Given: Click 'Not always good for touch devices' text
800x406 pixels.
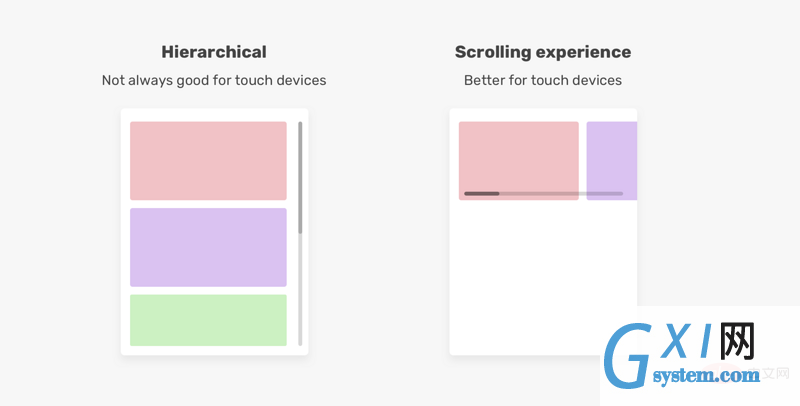Looking at the screenshot, I should click(x=214, y=81).
